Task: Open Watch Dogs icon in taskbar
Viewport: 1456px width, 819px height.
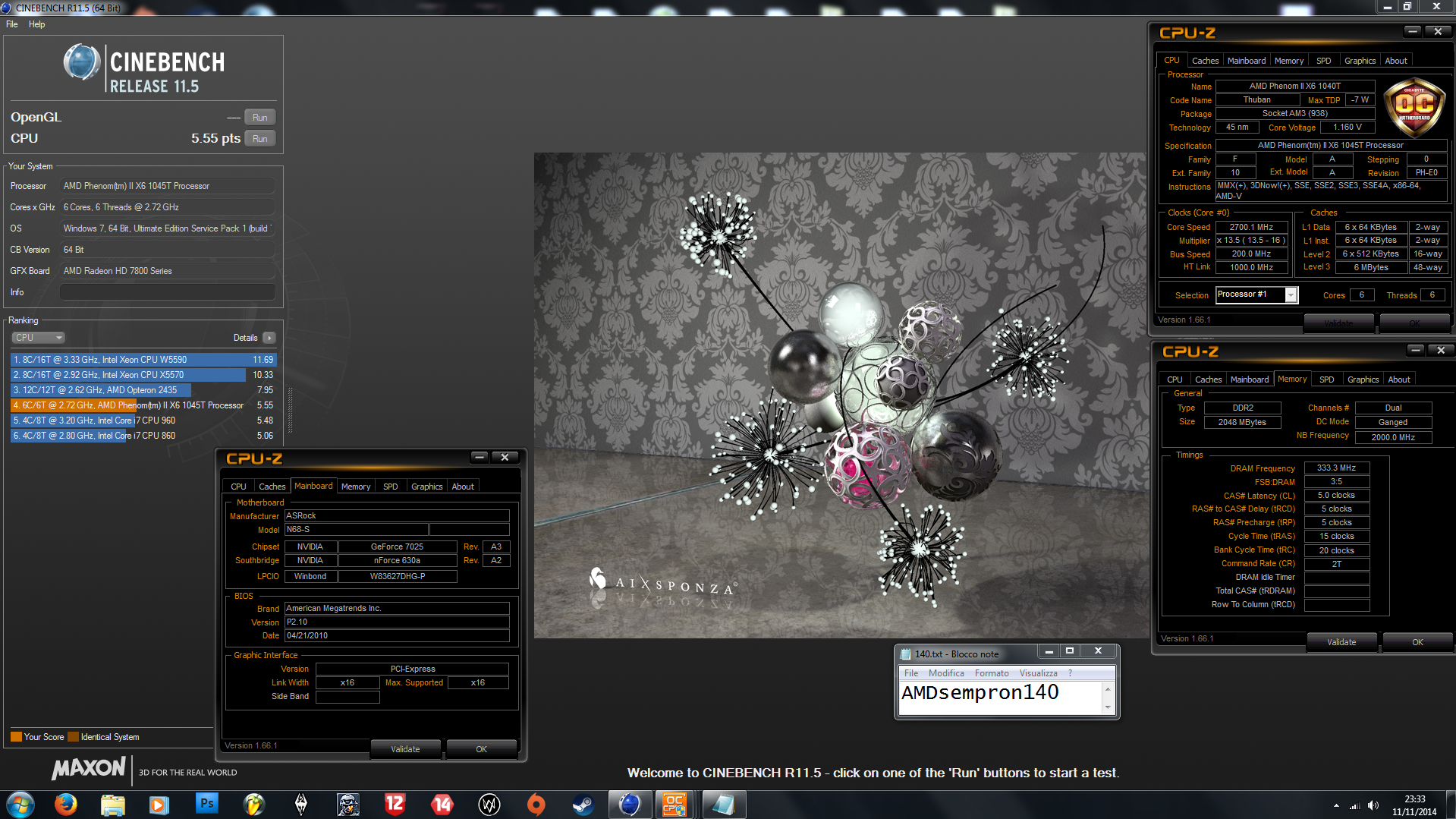Action: coord(489,805)
